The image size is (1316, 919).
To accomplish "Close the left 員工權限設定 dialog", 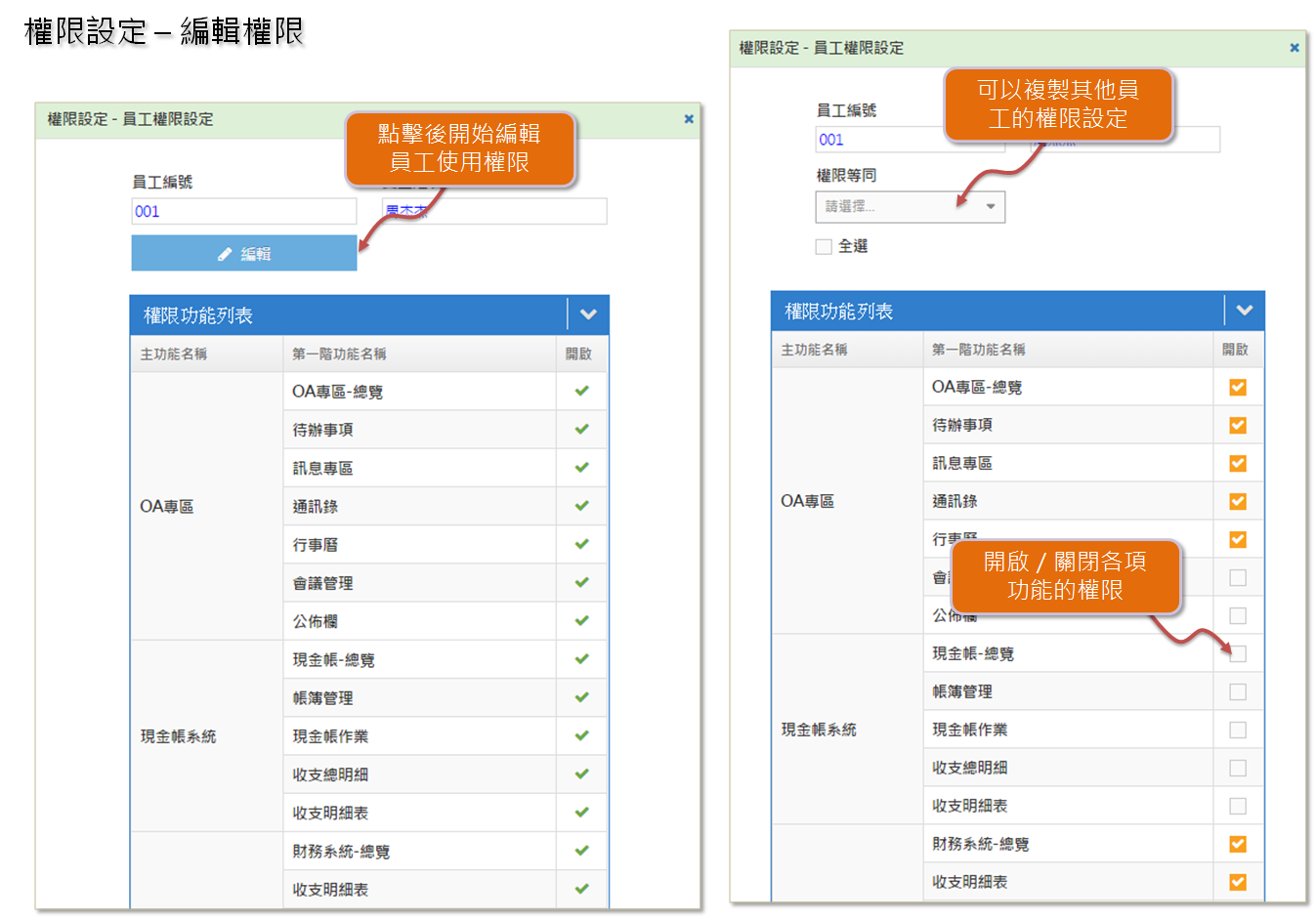I will pos(689,119).
